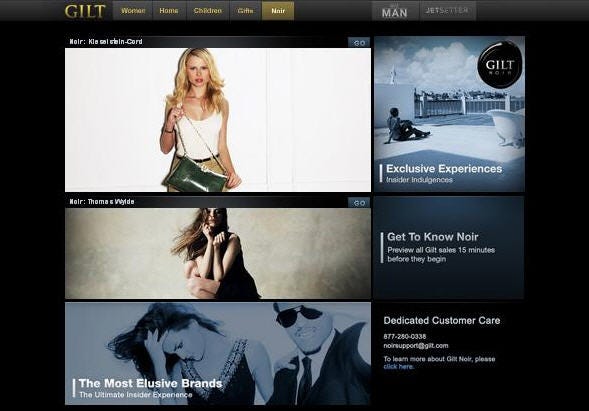Click the 877-280-0338 phone number
The image size is (589, 411).
(x=405, y=337)
